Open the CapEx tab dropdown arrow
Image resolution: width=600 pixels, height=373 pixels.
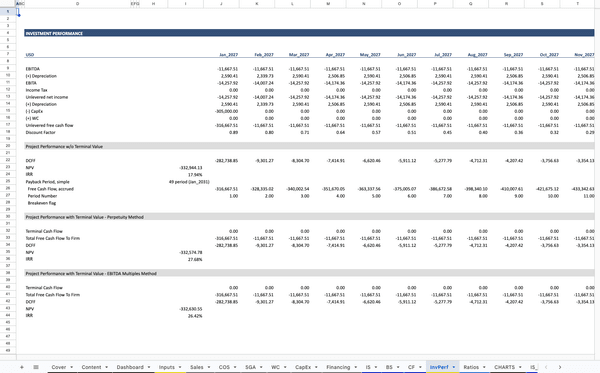click(316, 367)
